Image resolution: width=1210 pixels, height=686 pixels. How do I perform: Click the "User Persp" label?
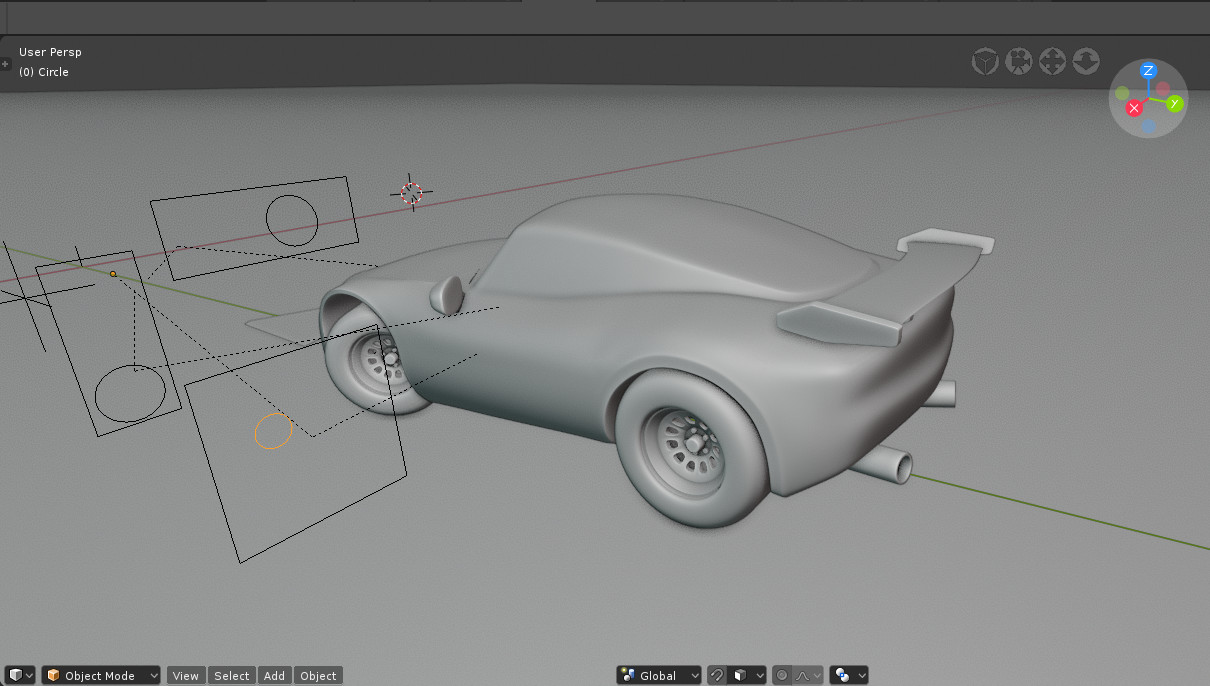point(50,52)
